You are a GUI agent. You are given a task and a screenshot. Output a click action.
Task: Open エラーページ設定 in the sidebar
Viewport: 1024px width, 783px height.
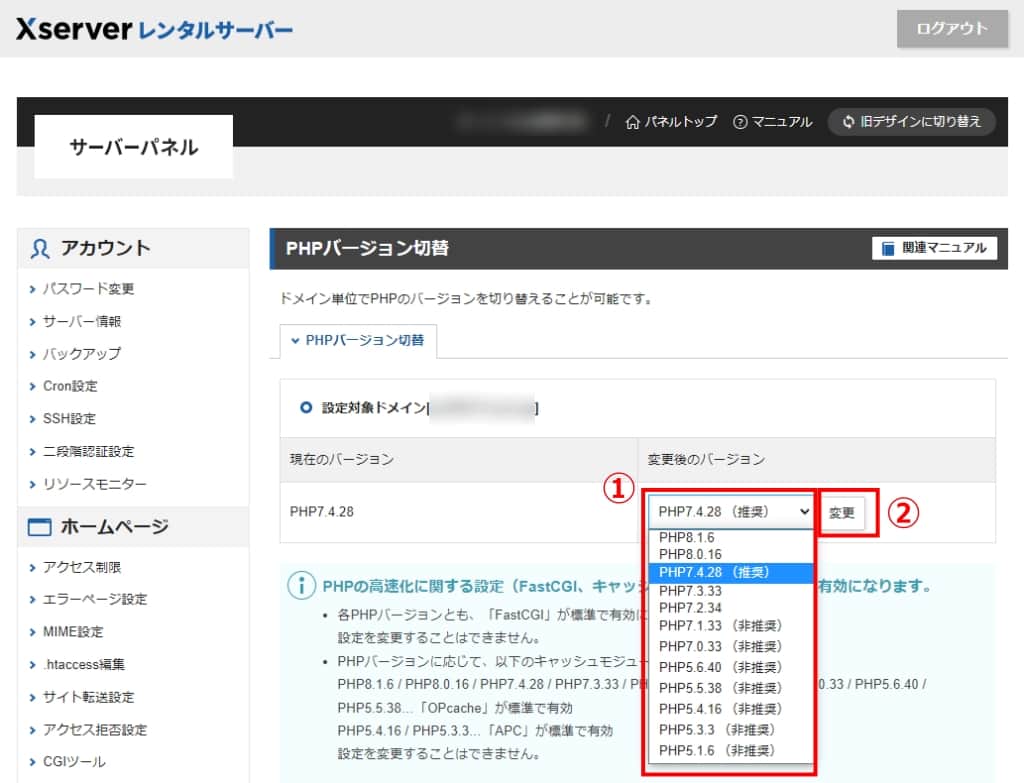coord(95,599)
